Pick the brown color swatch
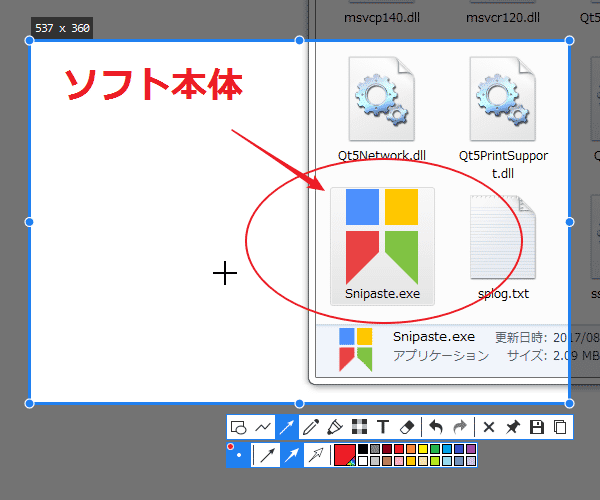Viewport: 600px width, 500px height. point(387,461)
